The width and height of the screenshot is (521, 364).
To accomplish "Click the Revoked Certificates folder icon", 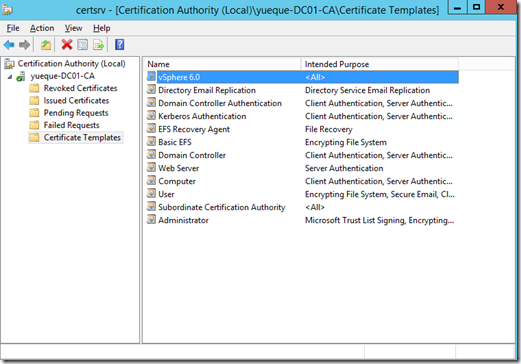I will [x=34, y=88].
